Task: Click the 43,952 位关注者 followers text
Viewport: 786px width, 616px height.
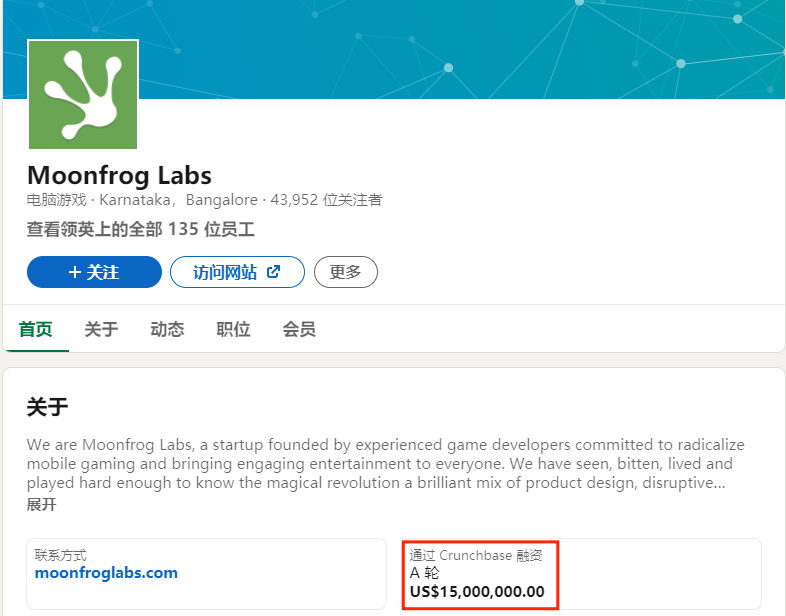Action: (326, 200)
